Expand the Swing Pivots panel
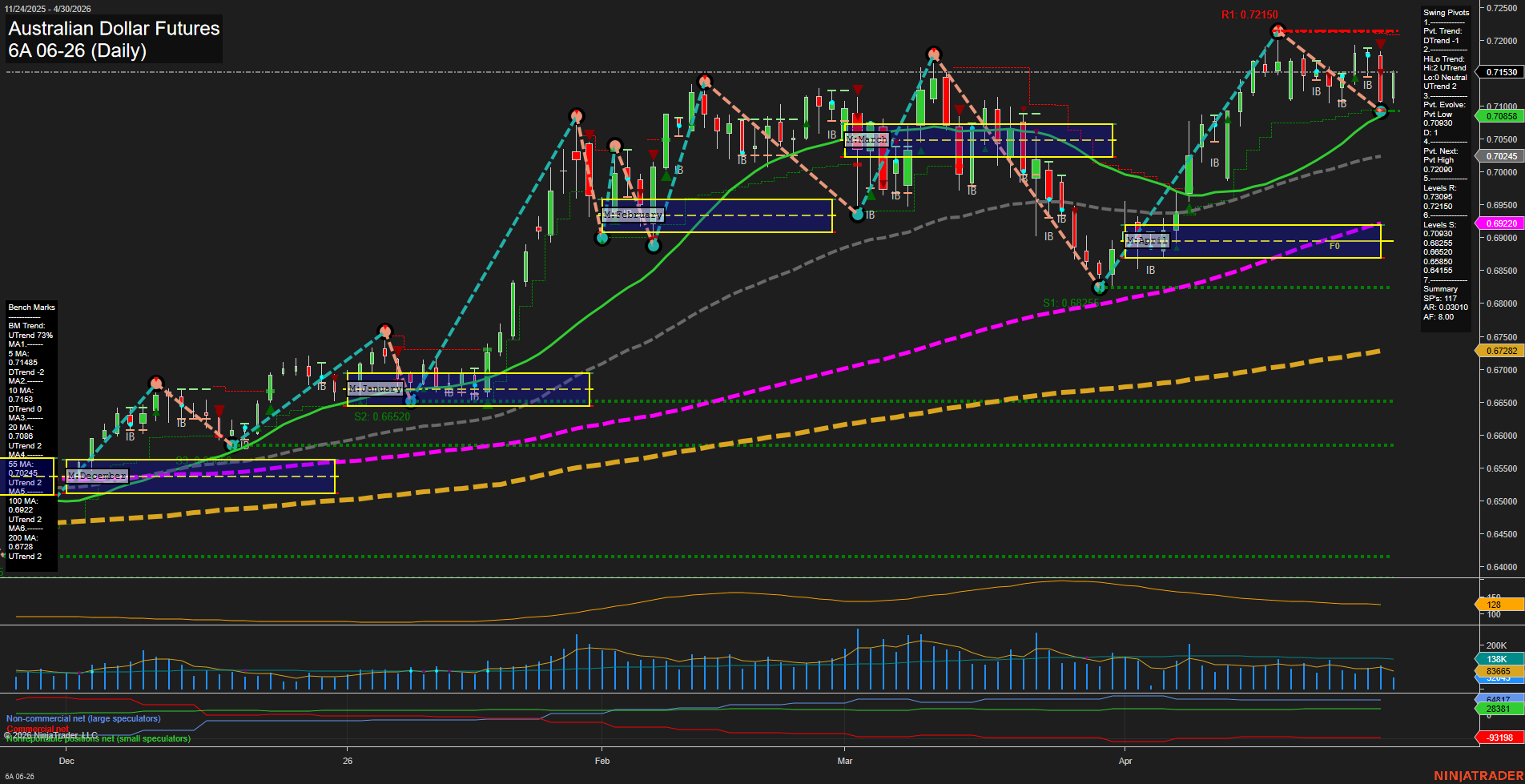The image size is (1525, 784). (1446, 12)
